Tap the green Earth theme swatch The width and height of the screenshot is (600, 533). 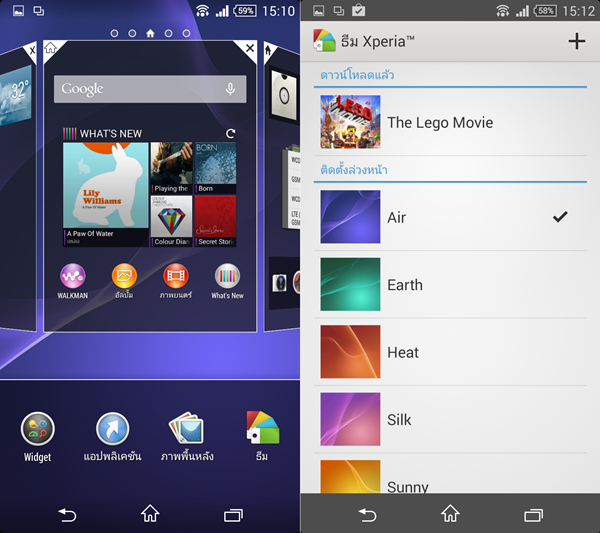[350, 284]
